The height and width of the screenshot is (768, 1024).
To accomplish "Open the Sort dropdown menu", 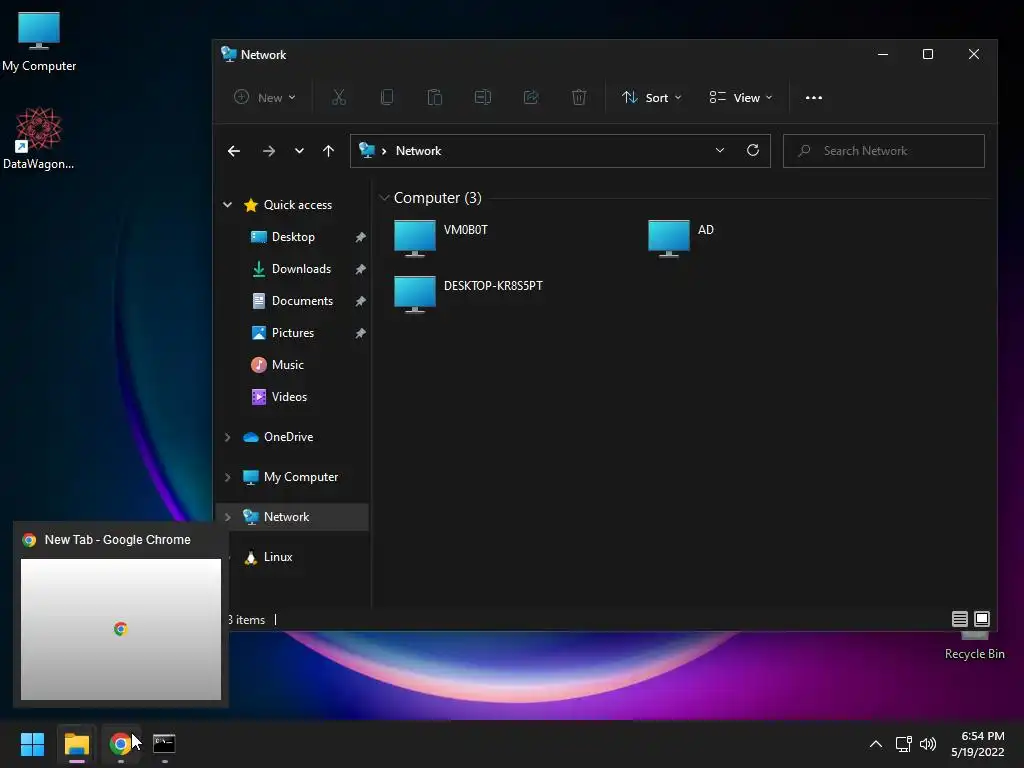I will pos(651,97).
